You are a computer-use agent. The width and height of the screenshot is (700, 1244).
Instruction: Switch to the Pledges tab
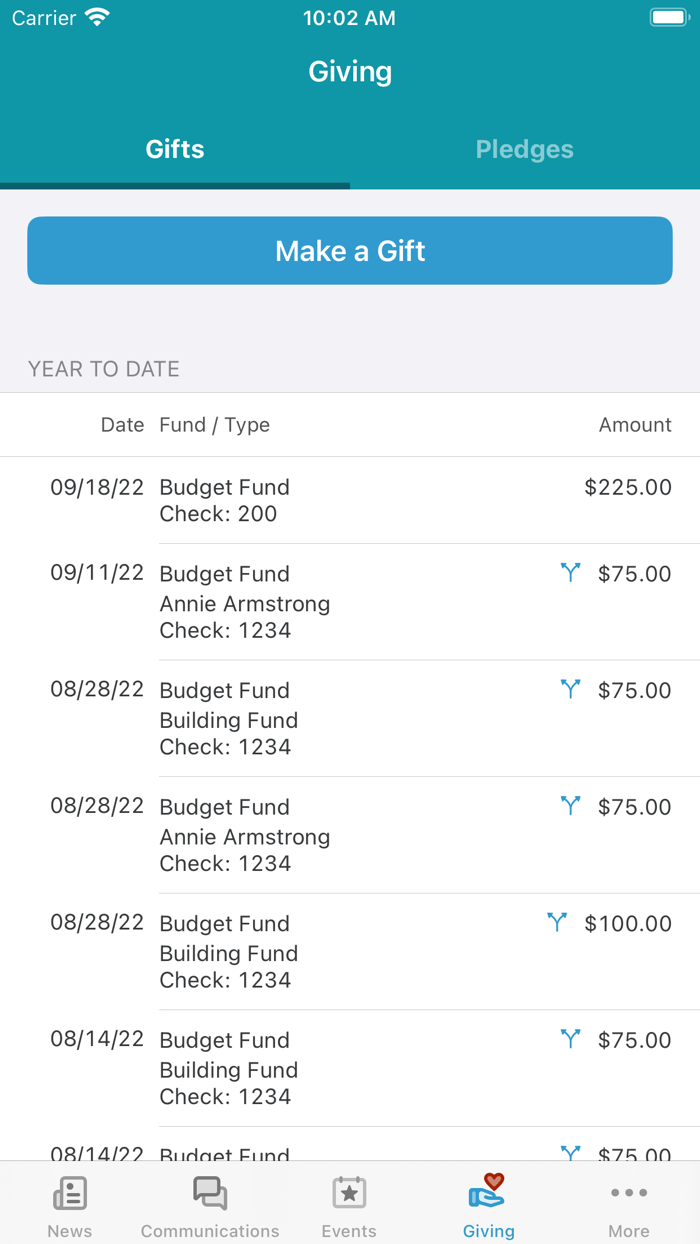(525, 150)
